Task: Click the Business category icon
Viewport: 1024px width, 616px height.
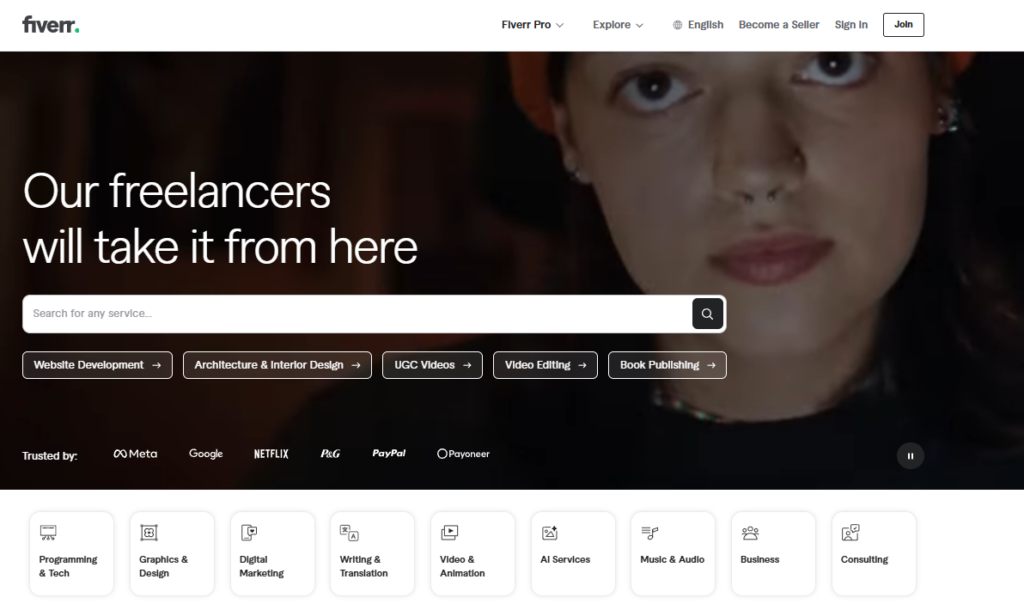Action: (x=750, y=533)
